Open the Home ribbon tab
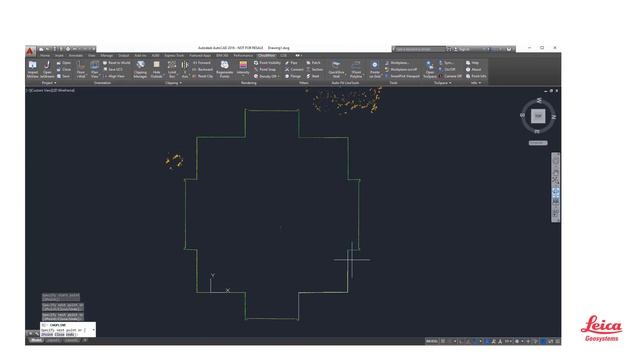Viewport: 640px width, 360px height. [x=45, y=56]
